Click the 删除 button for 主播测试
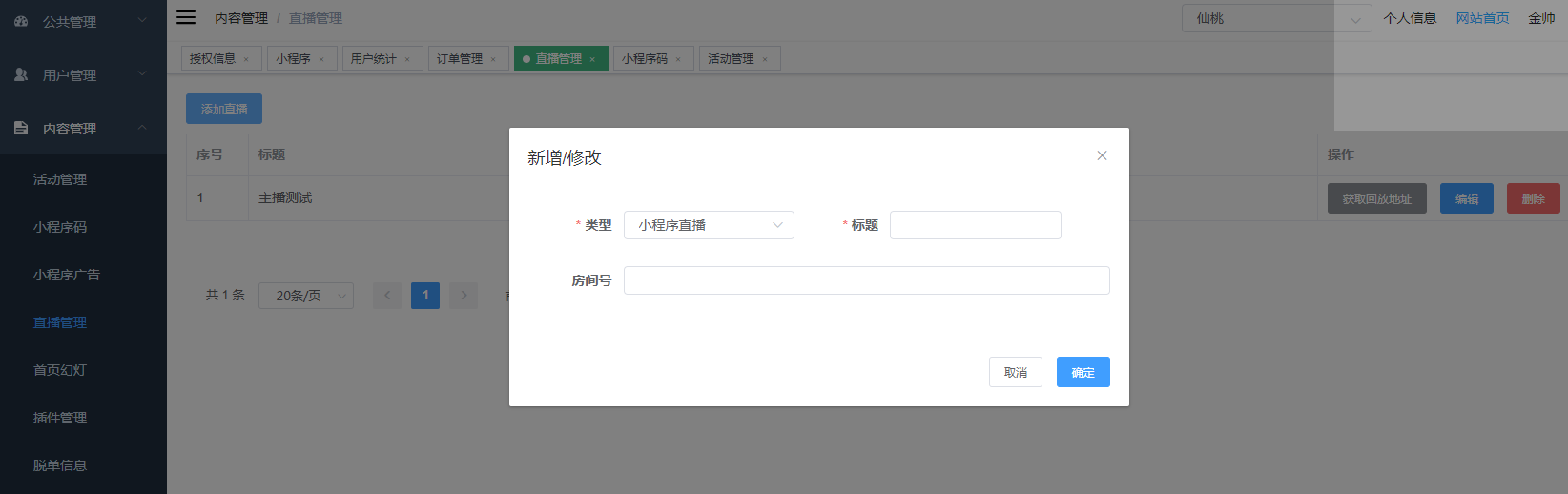This screenshot has width=1568, height=494. pos(1534,198)
